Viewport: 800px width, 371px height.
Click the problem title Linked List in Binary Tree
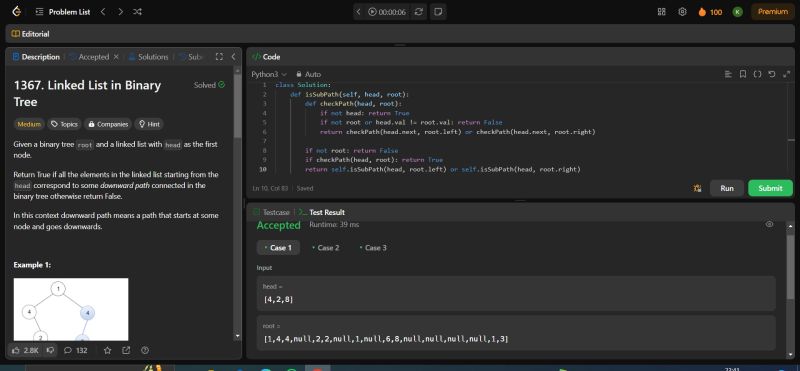pos(87,93)
